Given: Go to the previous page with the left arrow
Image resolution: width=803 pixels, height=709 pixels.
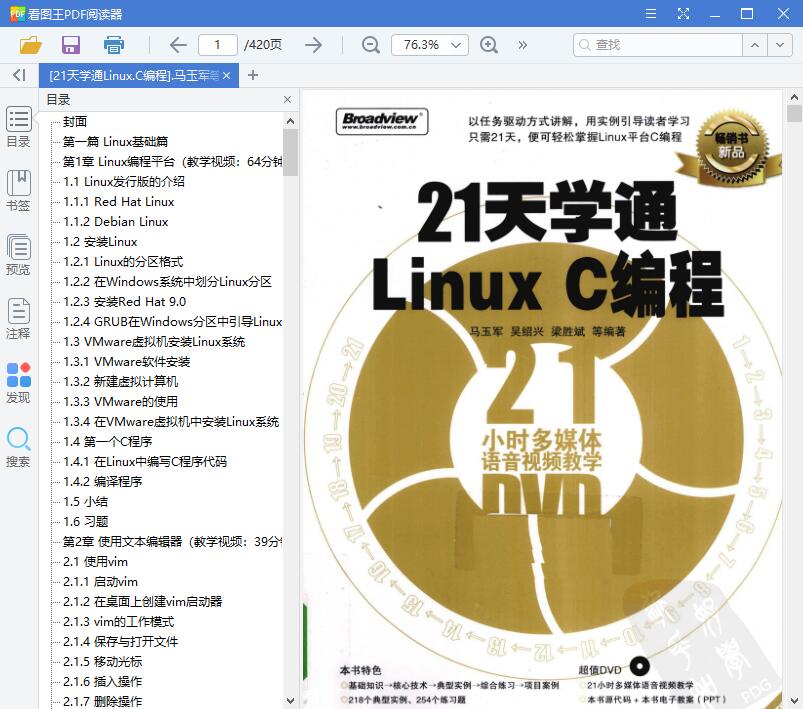Looking at the screenshot, I should [x=178, y=45].
